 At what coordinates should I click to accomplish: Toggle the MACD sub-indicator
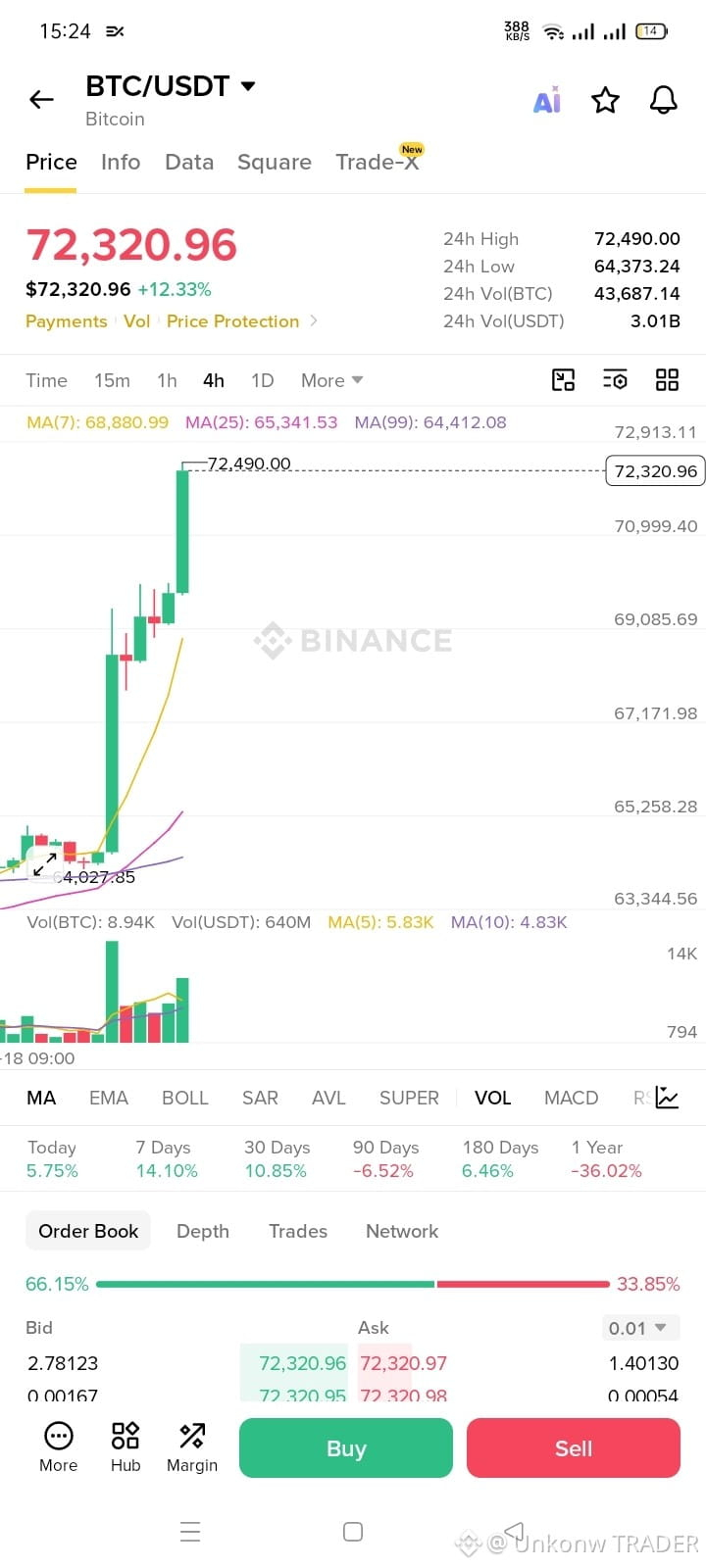pos(571,1098)
